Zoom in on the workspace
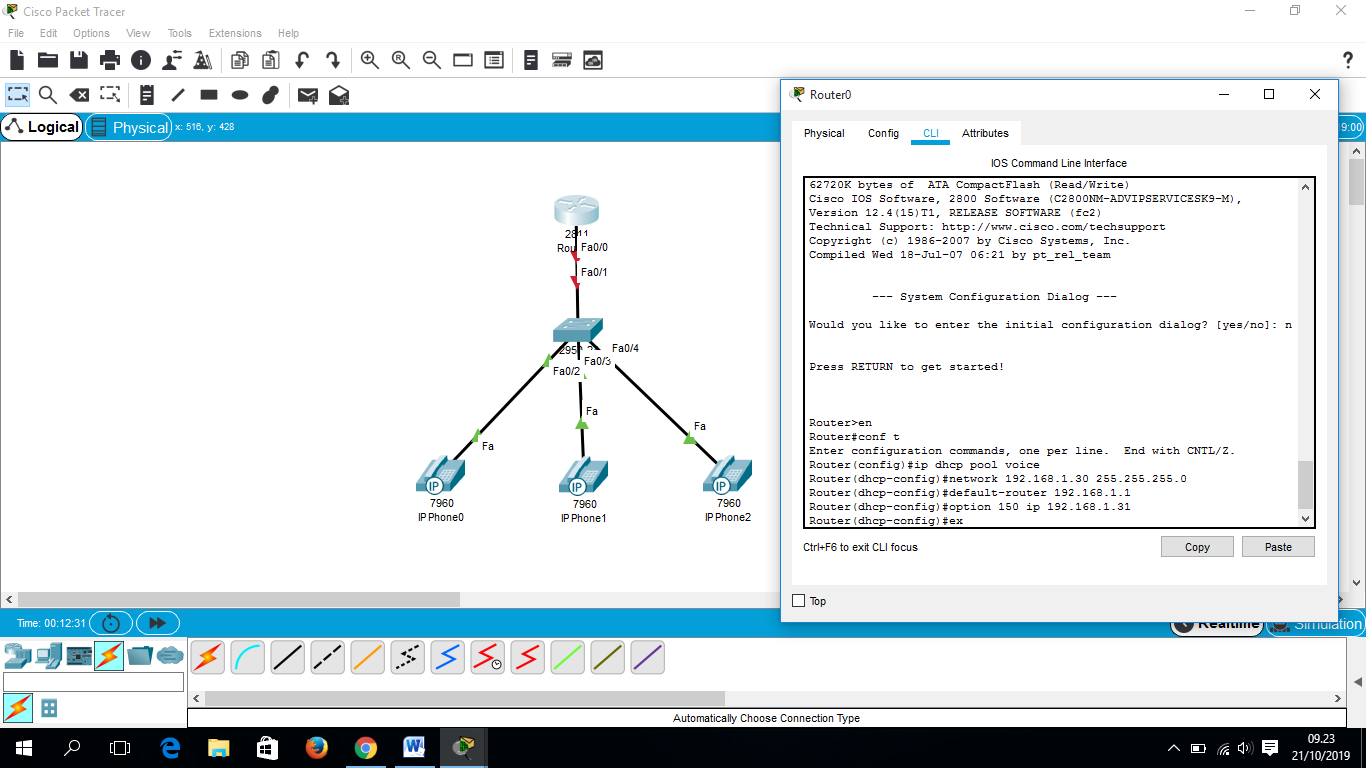This screenshot has height=768, width=1366. click(x=370, y=61)
